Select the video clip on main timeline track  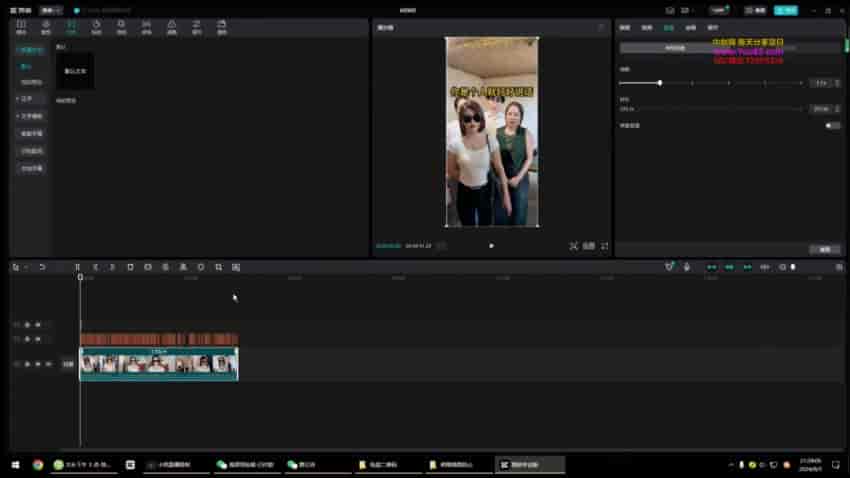[x=158, y=364]
